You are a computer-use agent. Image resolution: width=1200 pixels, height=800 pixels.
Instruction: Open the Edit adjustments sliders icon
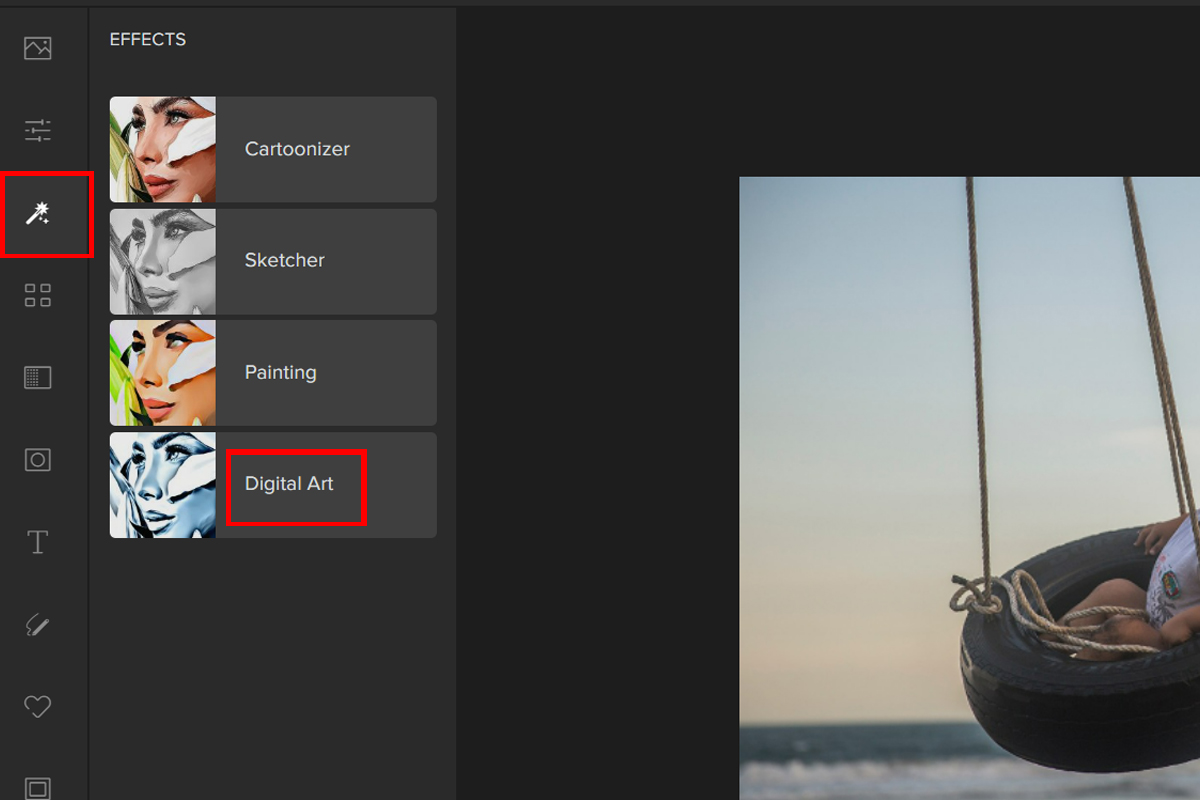point(38,130)
